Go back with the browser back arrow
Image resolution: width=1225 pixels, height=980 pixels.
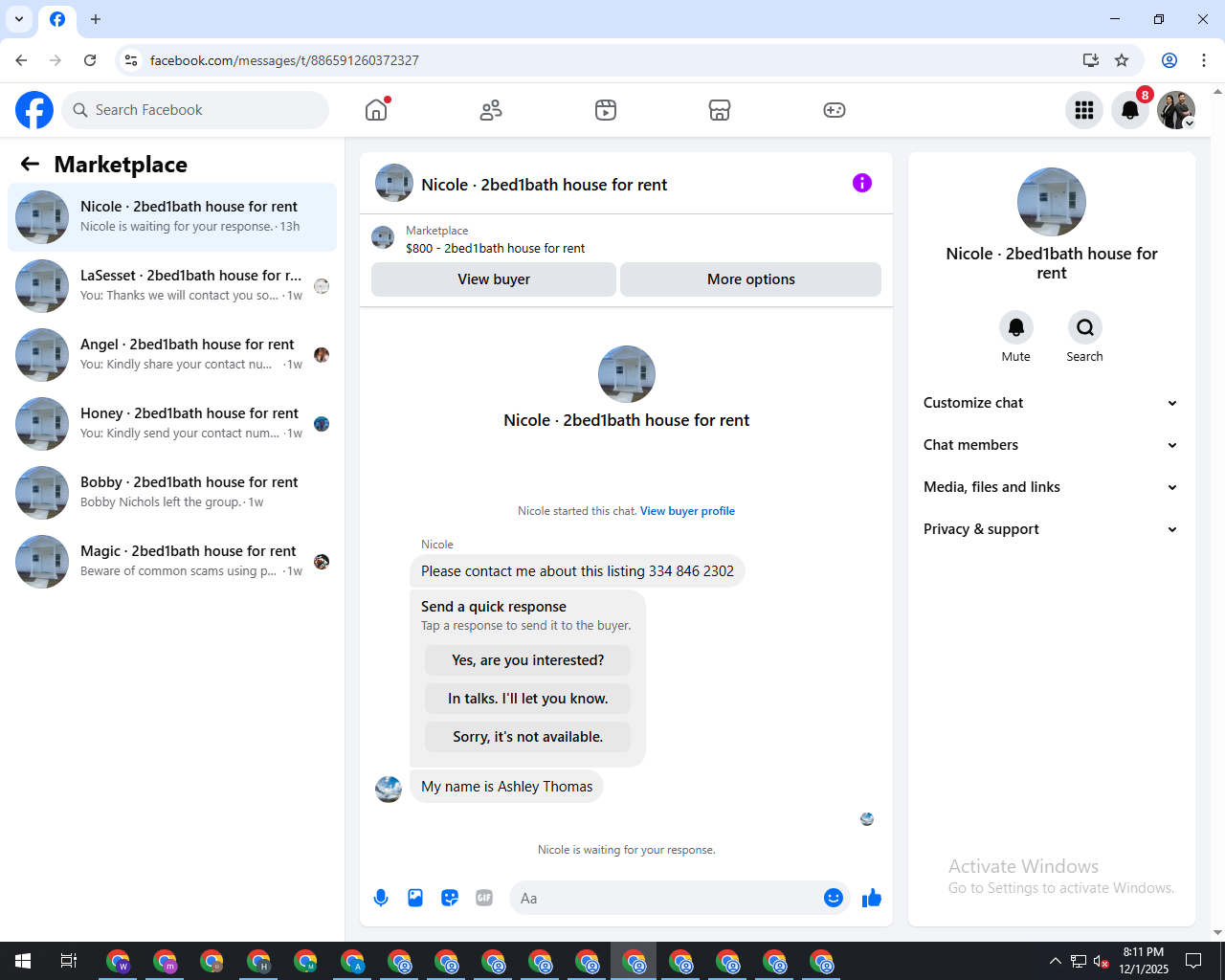21,60
